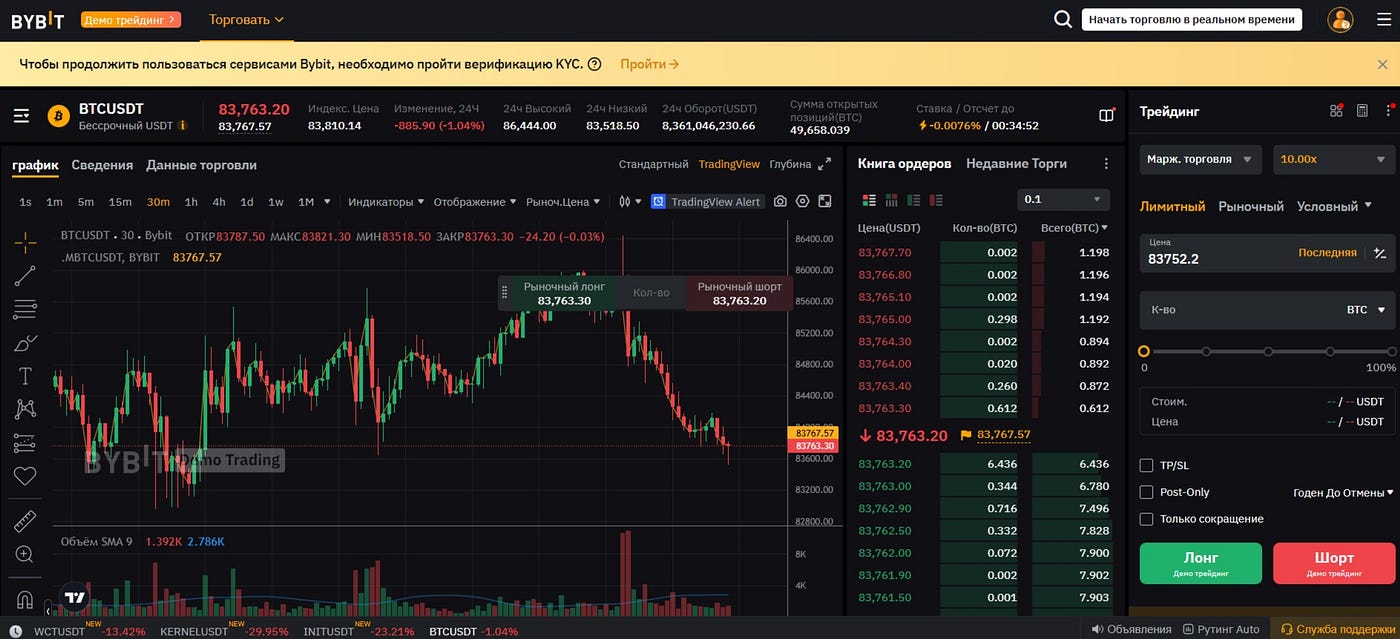
Task: Open the 10.00x leverage dropdown
Action: (x=1334, y=158)
